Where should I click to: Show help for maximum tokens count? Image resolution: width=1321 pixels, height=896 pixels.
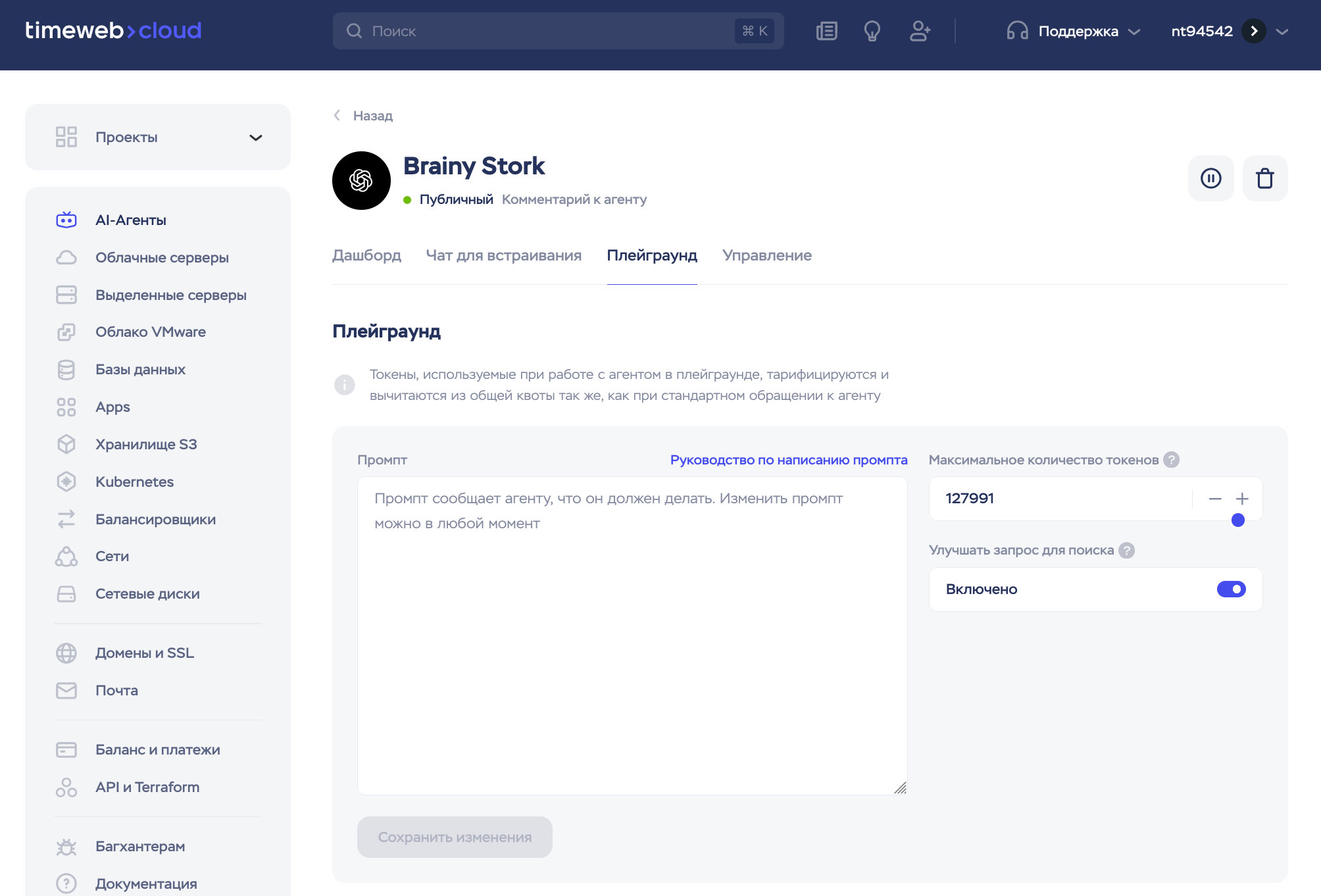1171,460
